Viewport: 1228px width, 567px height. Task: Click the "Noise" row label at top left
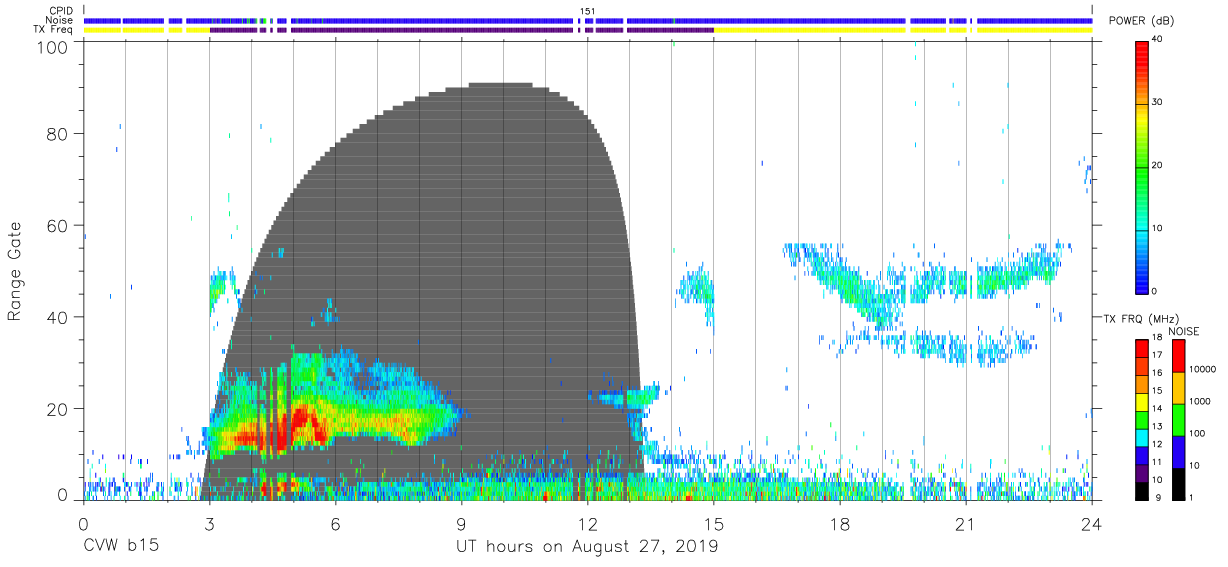click(57, 20)
